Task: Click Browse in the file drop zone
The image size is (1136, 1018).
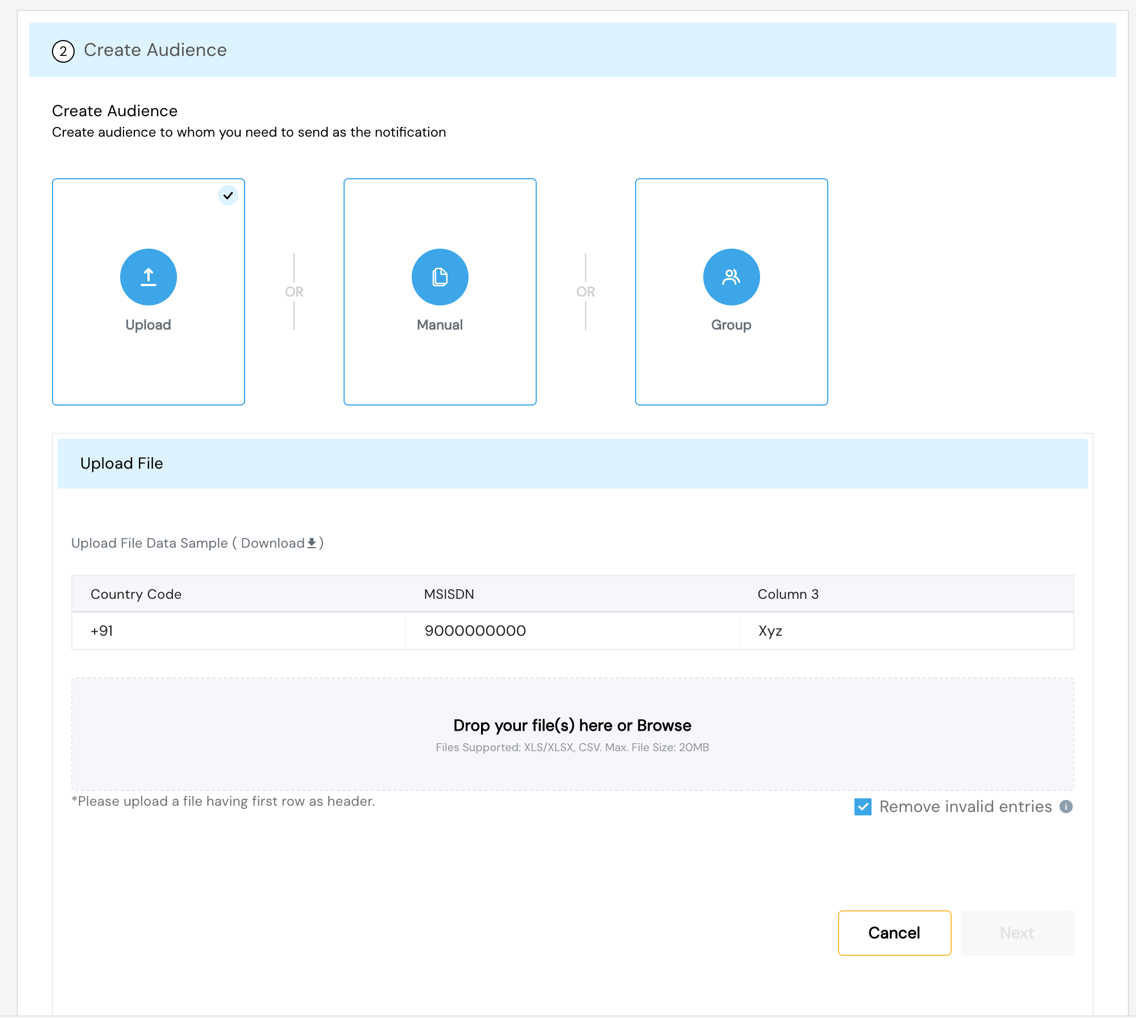Action: pos(664,725)
